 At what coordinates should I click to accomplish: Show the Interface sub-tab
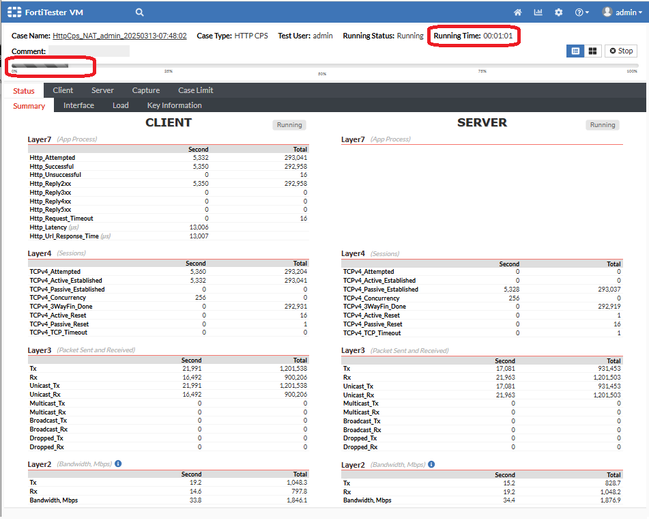coord(79,105)
